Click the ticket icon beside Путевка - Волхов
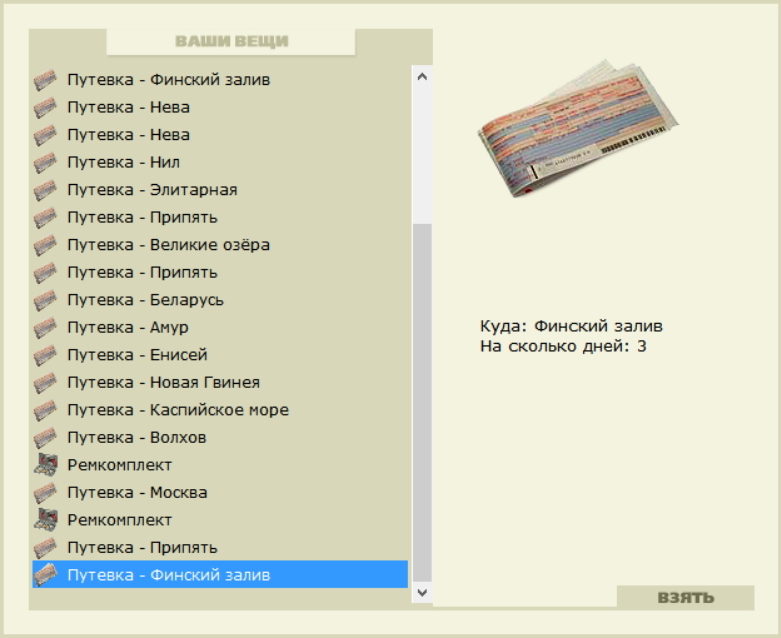The height and width of the screenshot is (638, 781). coord(45,438)
